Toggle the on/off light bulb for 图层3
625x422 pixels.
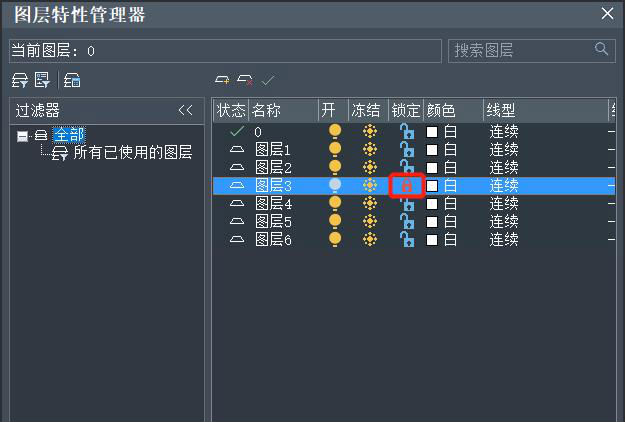coord(335,185)
